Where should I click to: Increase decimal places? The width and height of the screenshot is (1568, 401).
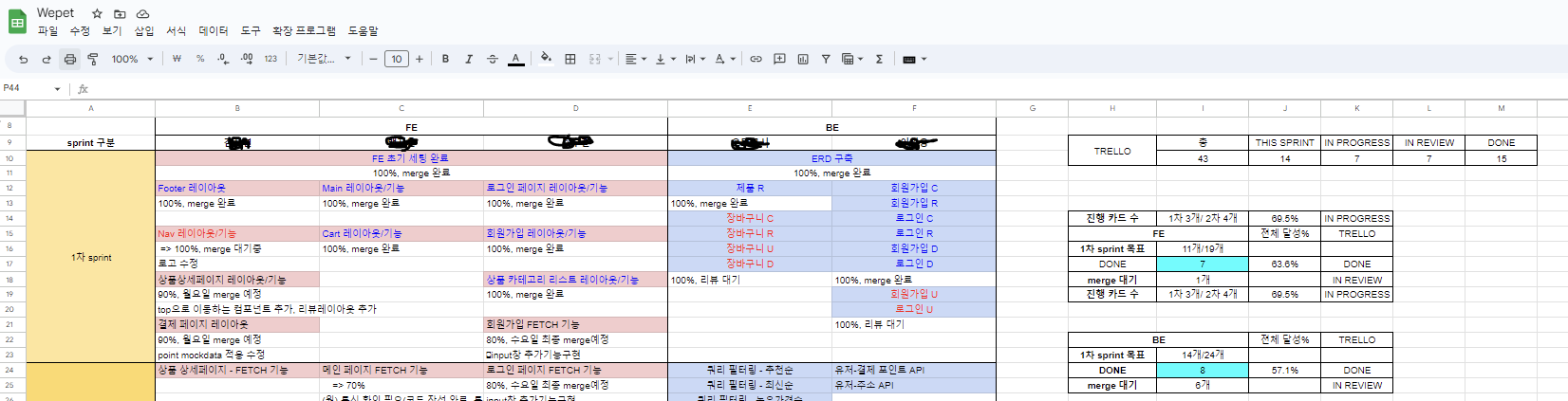click(x=247, y=59)
